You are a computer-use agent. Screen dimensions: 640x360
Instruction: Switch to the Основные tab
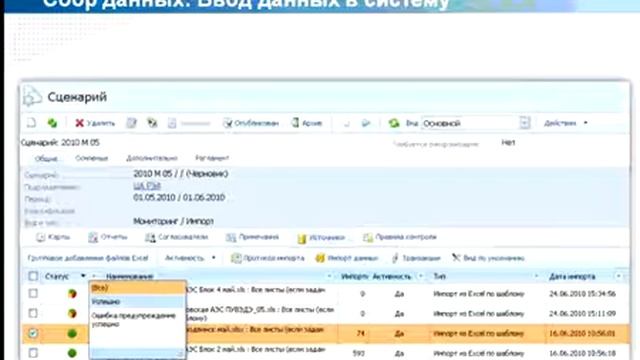(91, 158)
